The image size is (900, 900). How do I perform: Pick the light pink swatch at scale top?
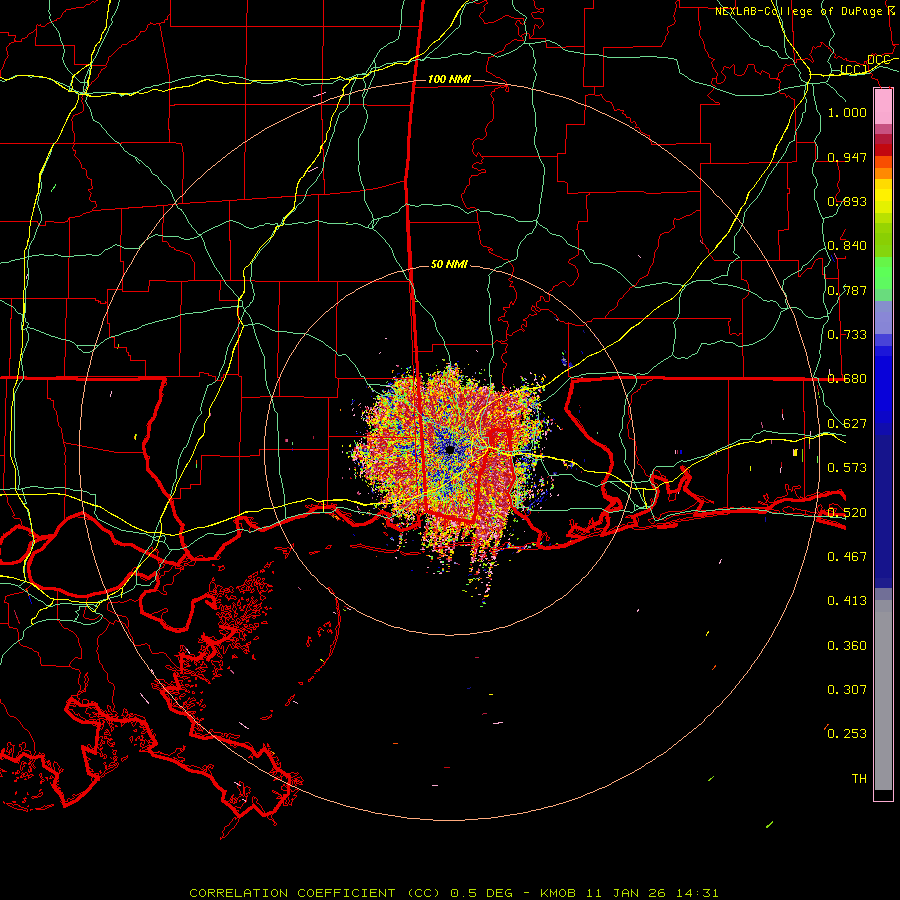(883, 107)
